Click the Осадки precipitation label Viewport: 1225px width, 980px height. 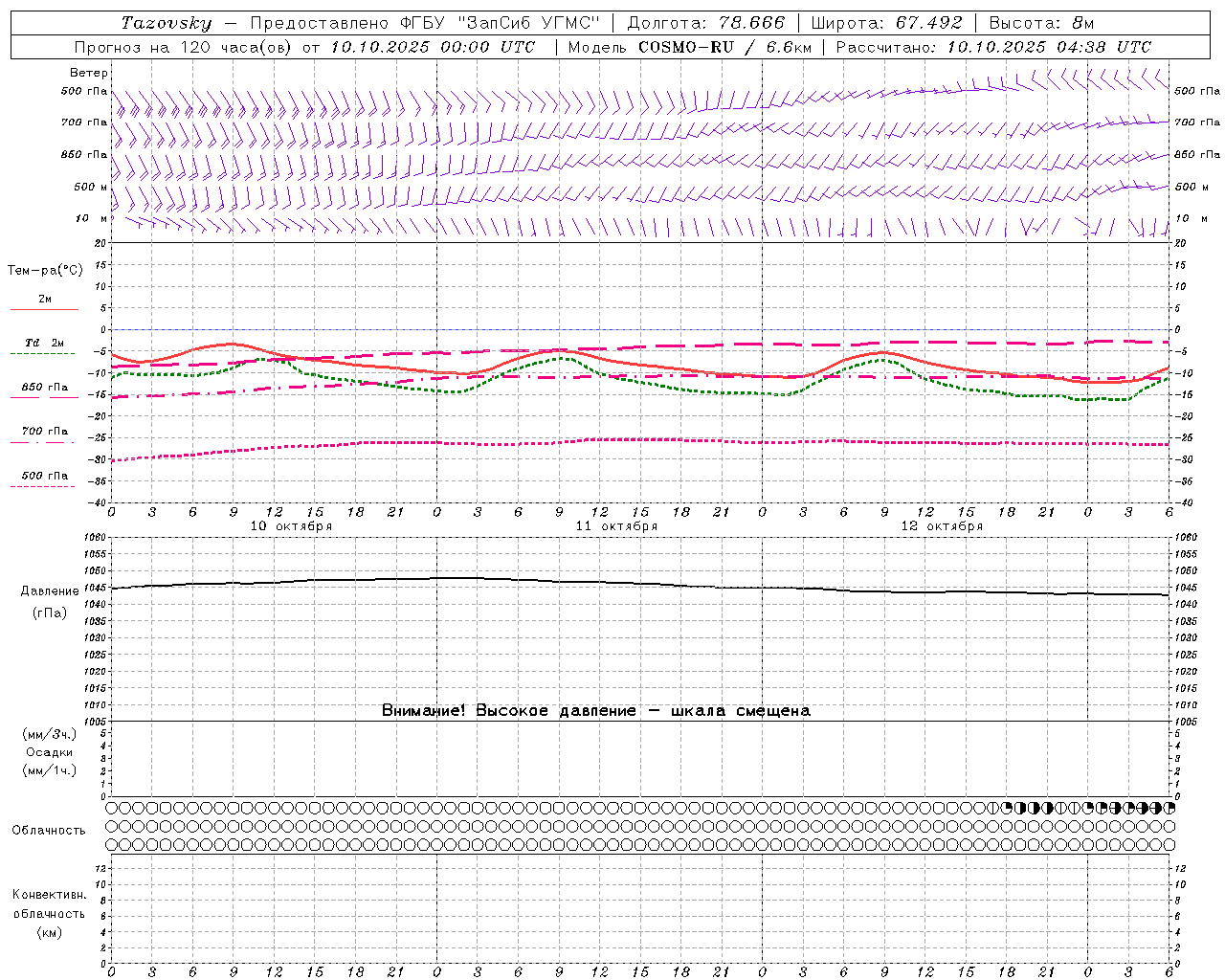(x=50, y=752)
